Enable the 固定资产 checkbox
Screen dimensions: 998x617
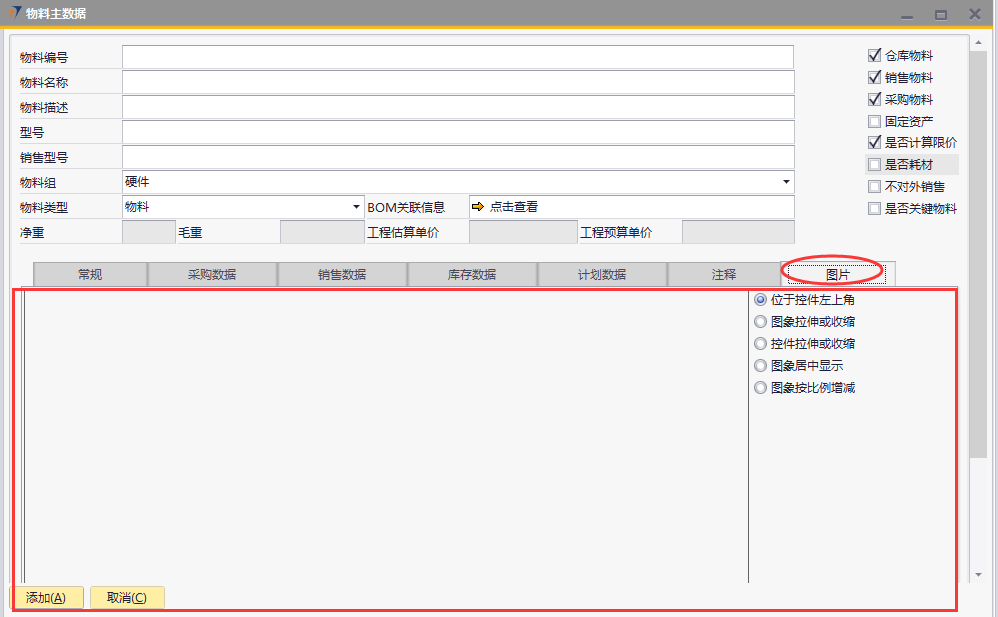point(875,121)
